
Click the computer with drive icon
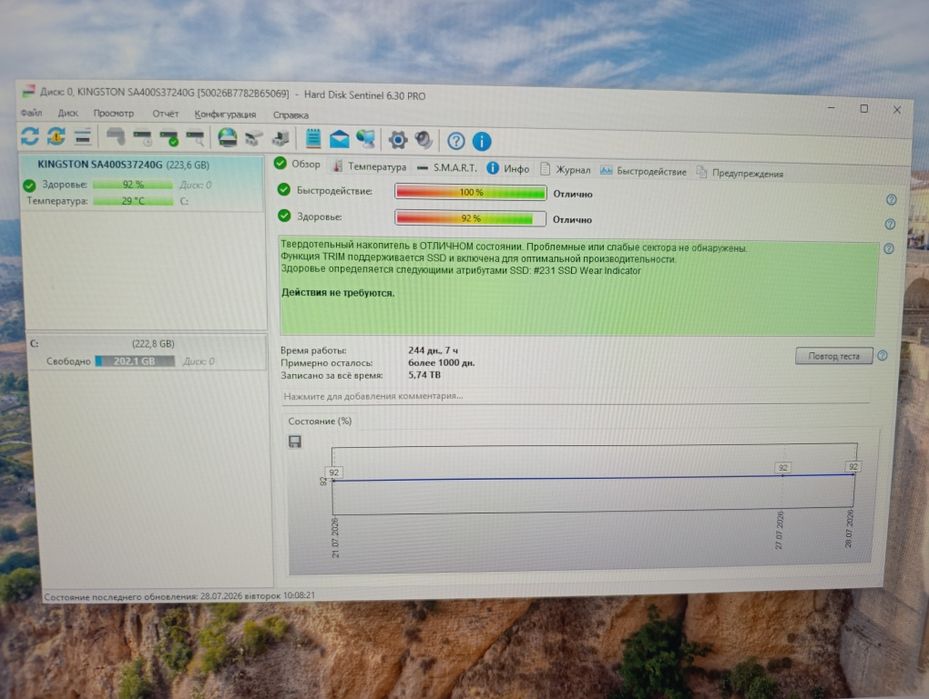pyautogui.click(x=280, y=139)
